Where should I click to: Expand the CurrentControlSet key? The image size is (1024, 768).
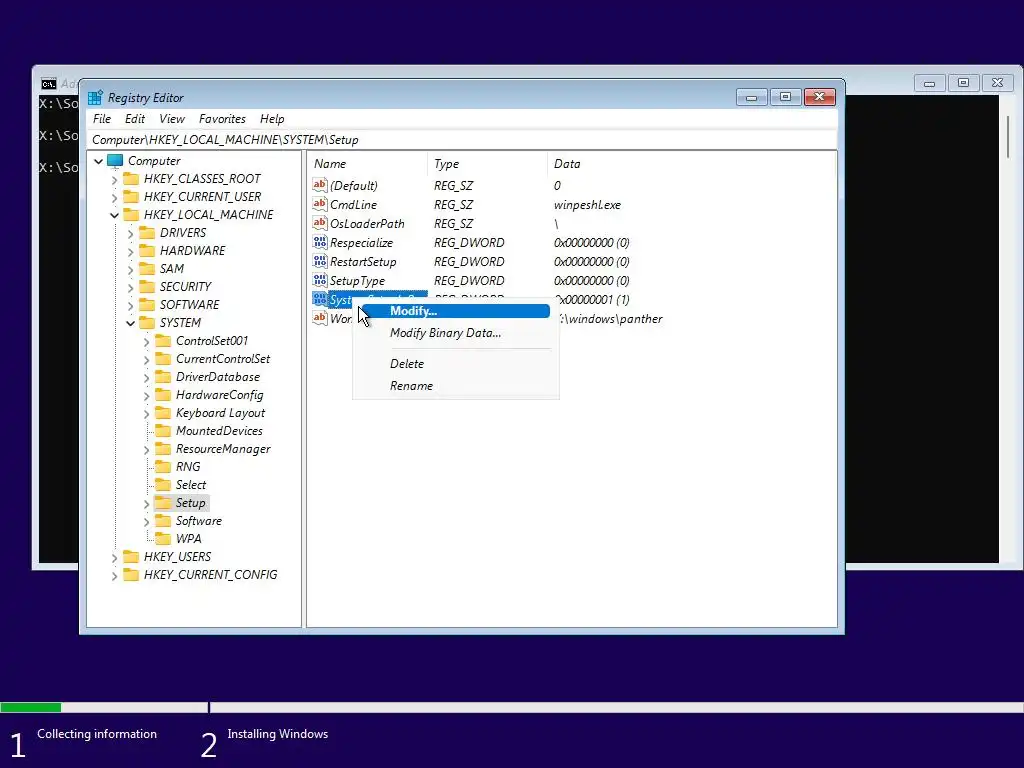[146, 359]
